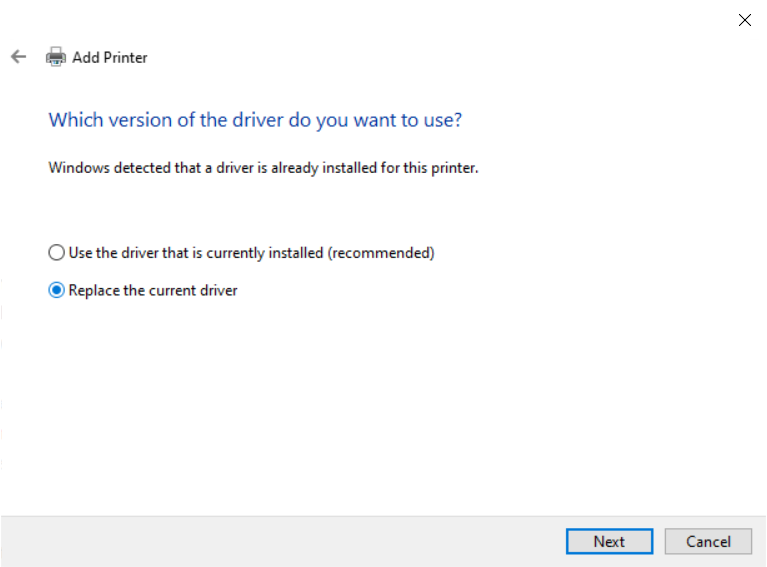
Task: Click the empty circle beside 'Use the driver'
Action: click(x=57, y=253)
